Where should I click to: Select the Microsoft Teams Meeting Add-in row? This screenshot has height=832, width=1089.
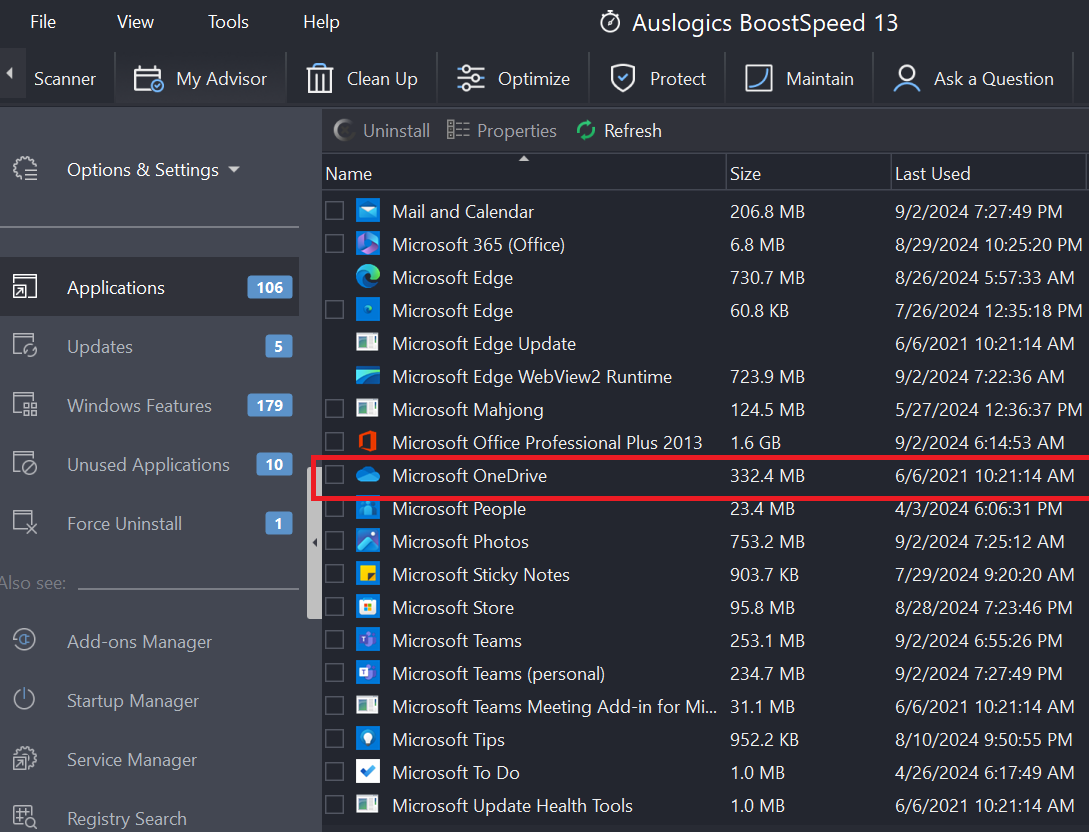[x=705, y=706]
